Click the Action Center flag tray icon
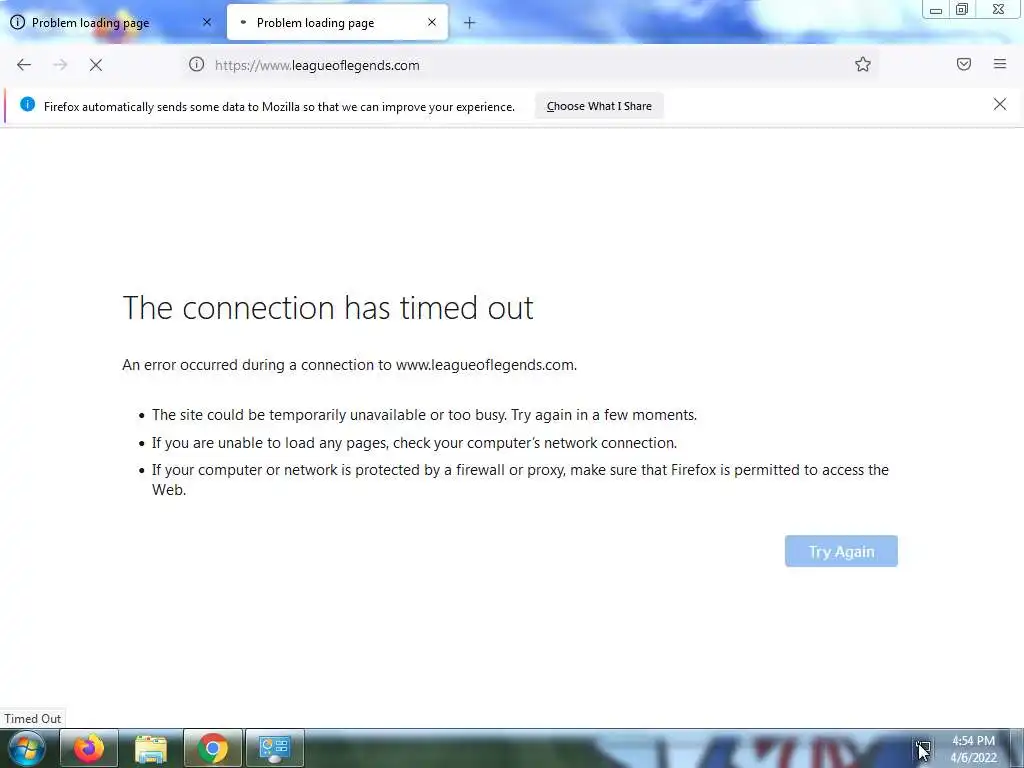 pos(923,749)
